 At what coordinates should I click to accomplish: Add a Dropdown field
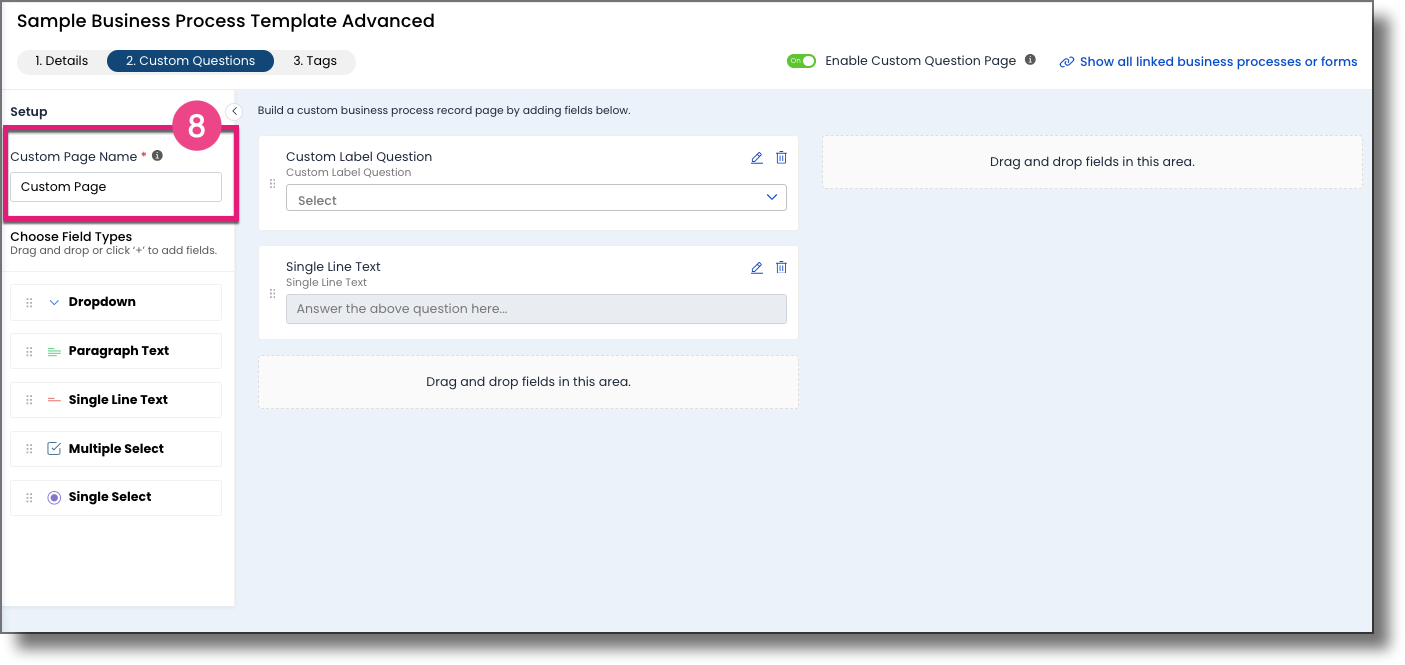click(x=116, y=302)
